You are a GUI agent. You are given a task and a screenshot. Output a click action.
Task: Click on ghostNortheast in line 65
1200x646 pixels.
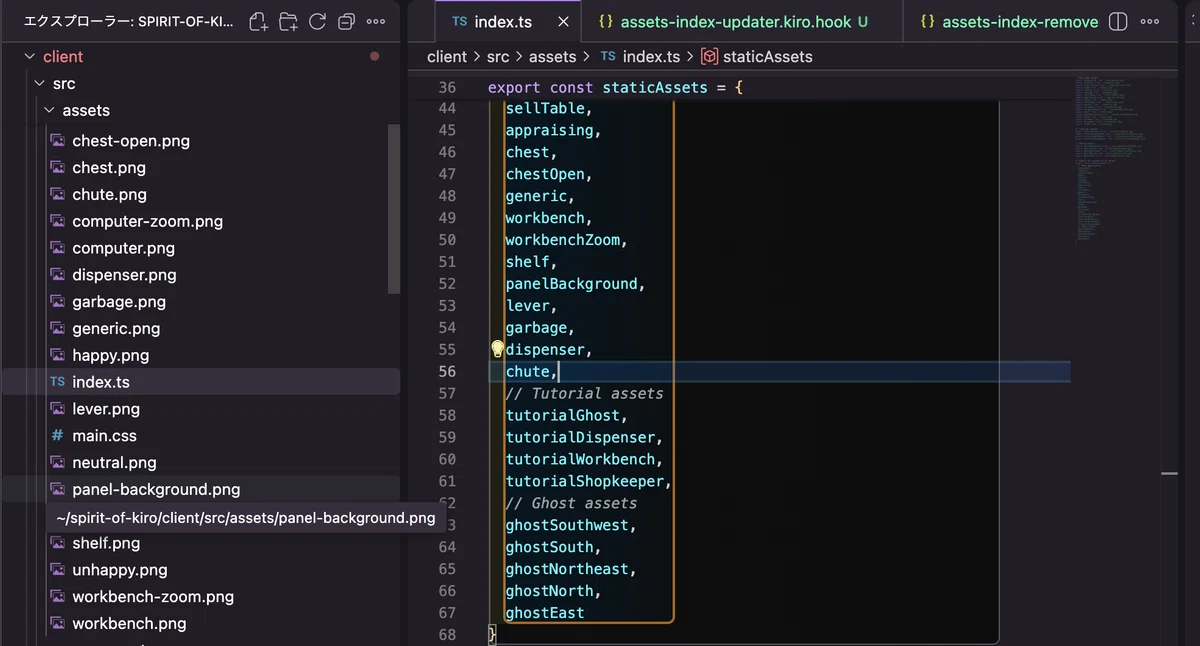click(566, 569)
